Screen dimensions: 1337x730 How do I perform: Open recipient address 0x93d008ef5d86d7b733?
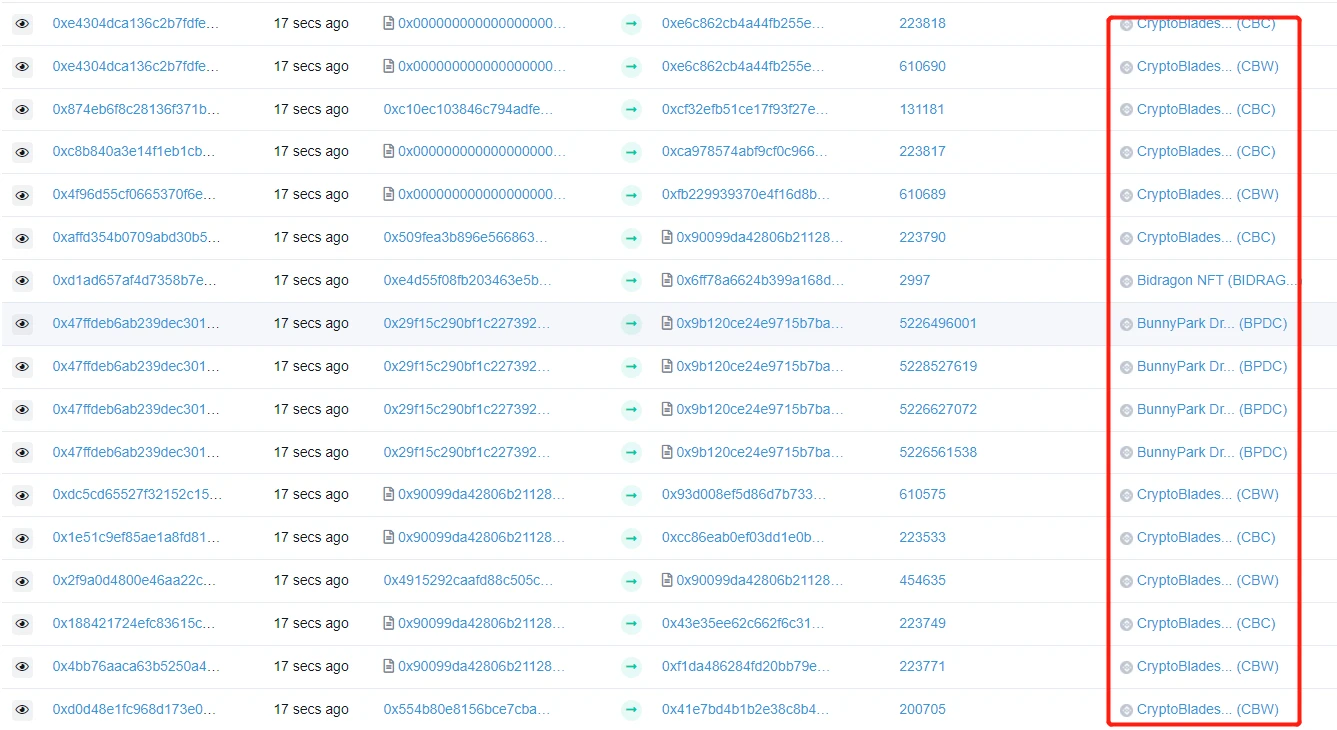(x=744, y=494)
